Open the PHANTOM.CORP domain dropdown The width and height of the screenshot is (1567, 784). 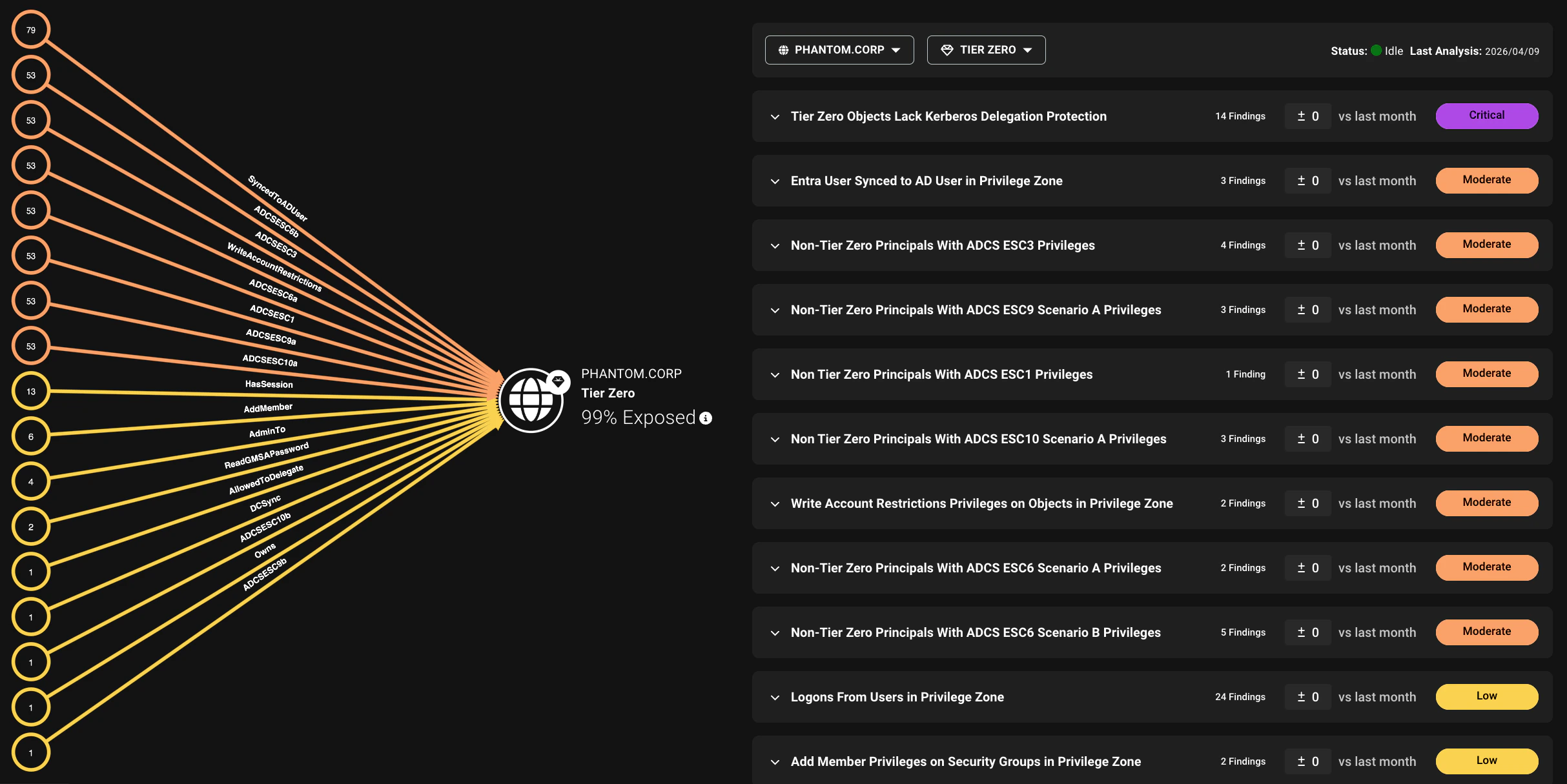(x=897, y=50)
